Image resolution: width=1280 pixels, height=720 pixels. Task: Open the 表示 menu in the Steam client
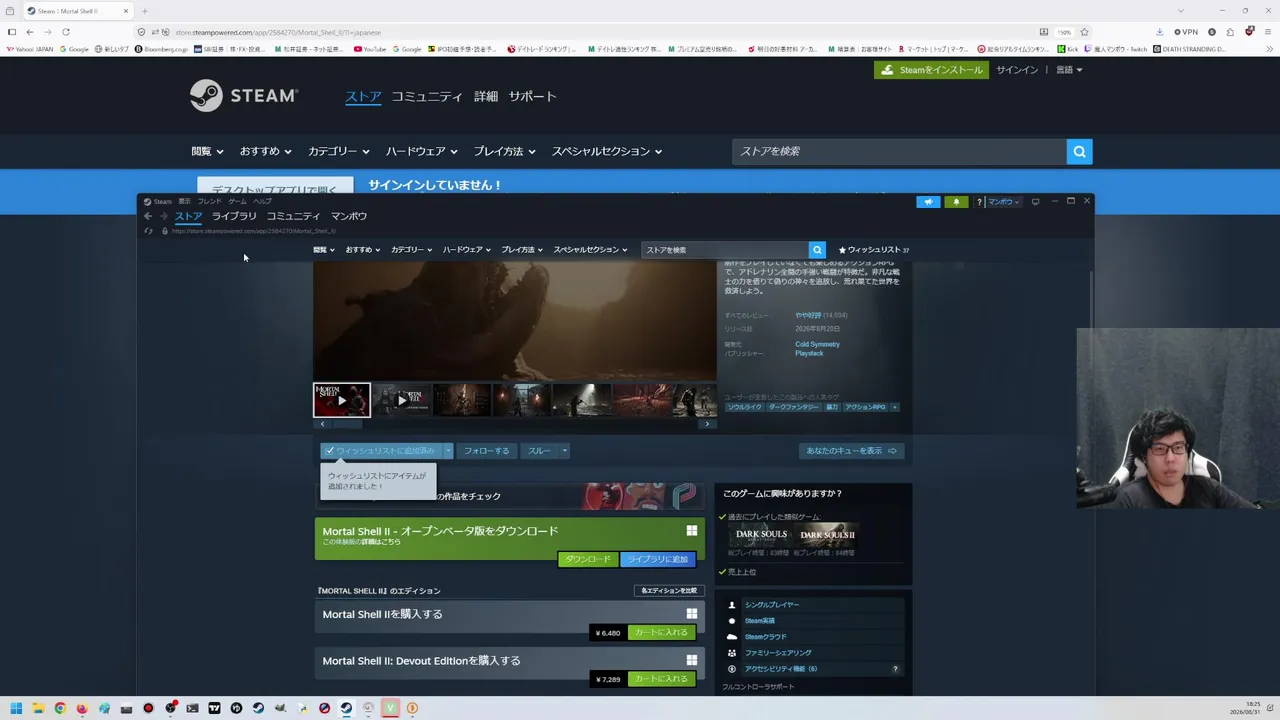(x=184, y=201)
